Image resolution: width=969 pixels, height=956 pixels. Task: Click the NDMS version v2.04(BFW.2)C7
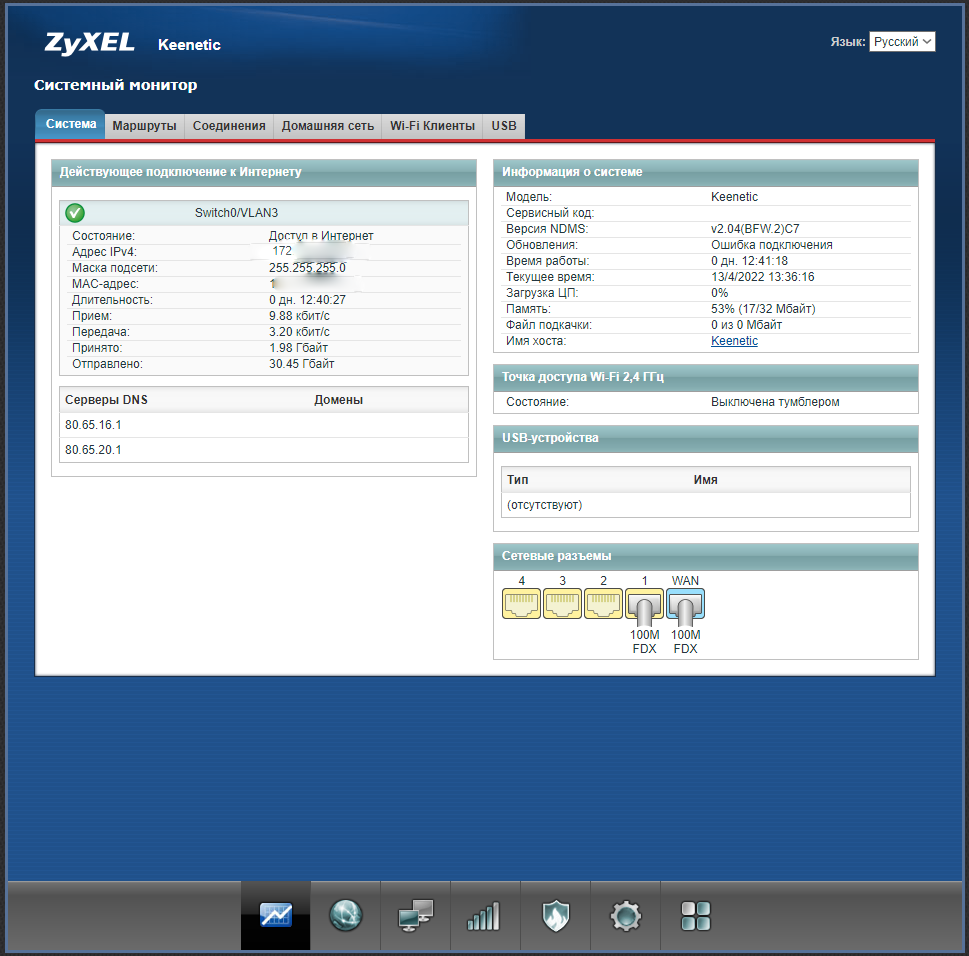[x=755, y=229]
